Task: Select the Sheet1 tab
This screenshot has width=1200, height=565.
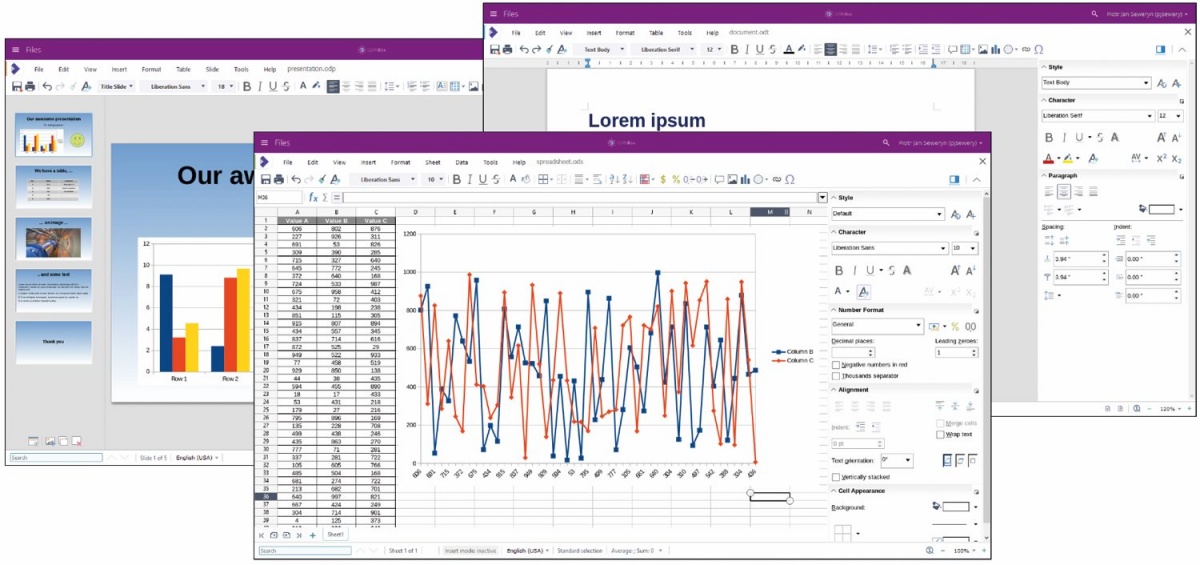Action: [335, 535]
